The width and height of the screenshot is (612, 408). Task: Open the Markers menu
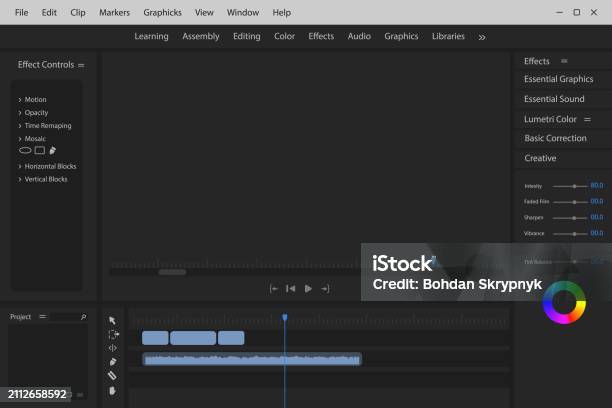(x=114, y=12)
